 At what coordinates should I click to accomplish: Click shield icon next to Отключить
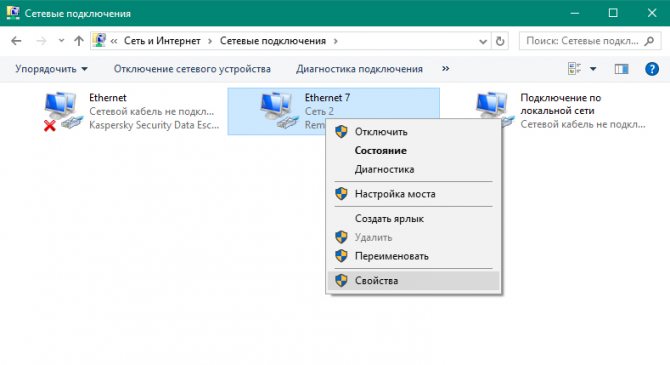click(x=341, y=132)
